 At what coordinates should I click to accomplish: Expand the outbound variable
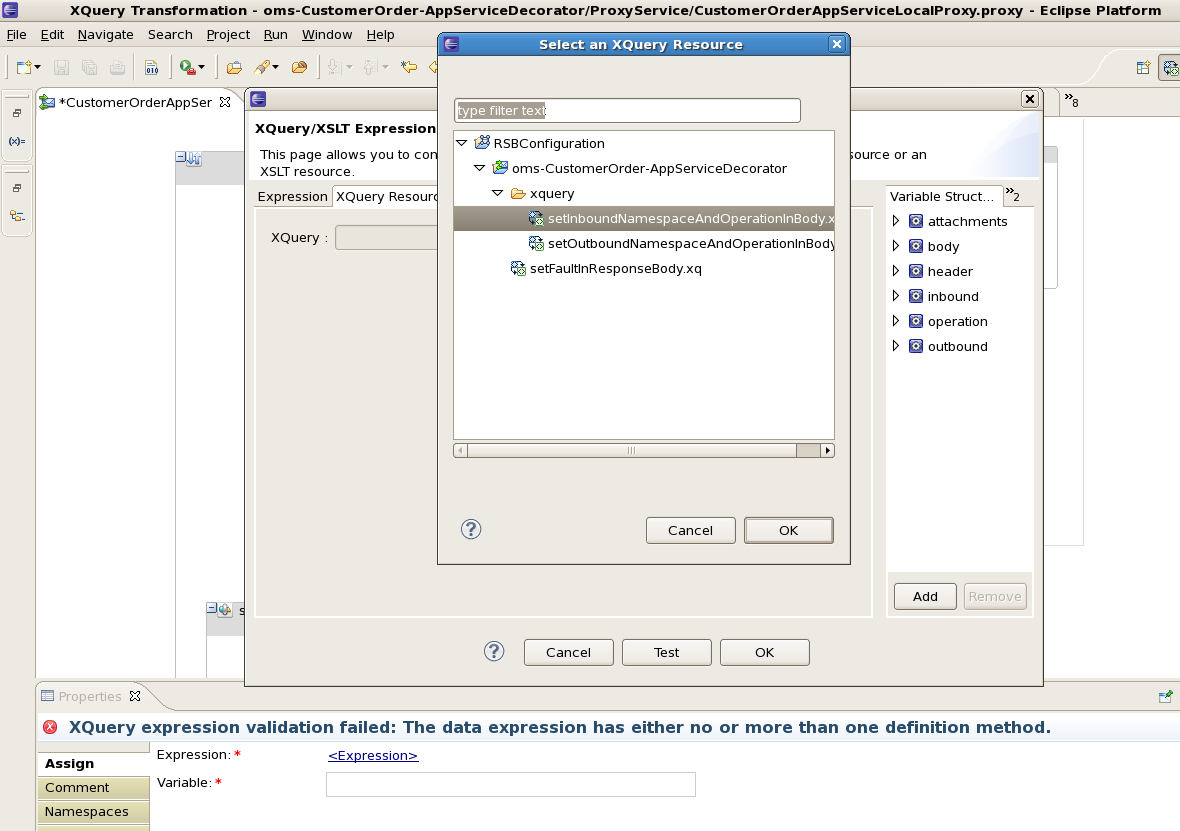[896, 345]
